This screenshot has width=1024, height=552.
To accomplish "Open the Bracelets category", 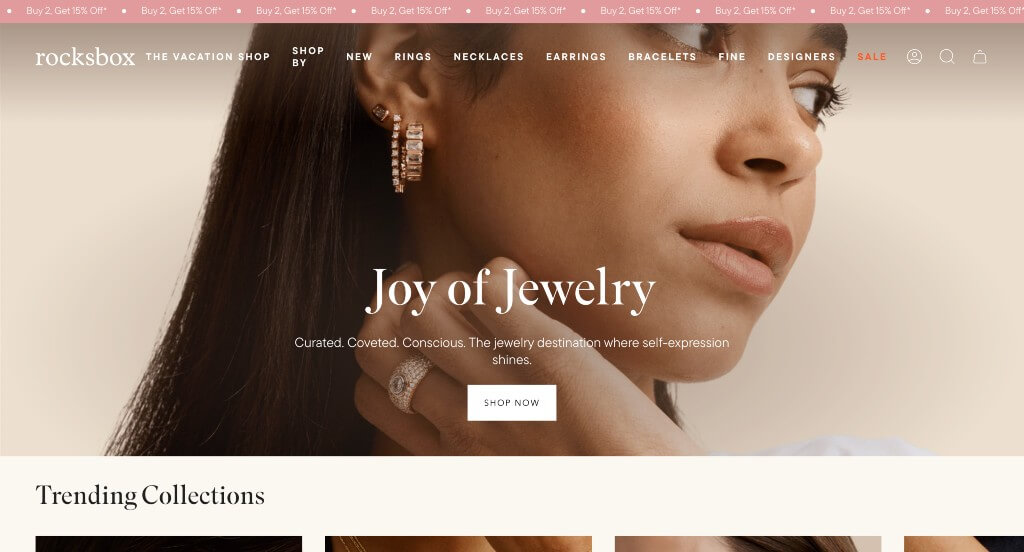I will (662, 57).
